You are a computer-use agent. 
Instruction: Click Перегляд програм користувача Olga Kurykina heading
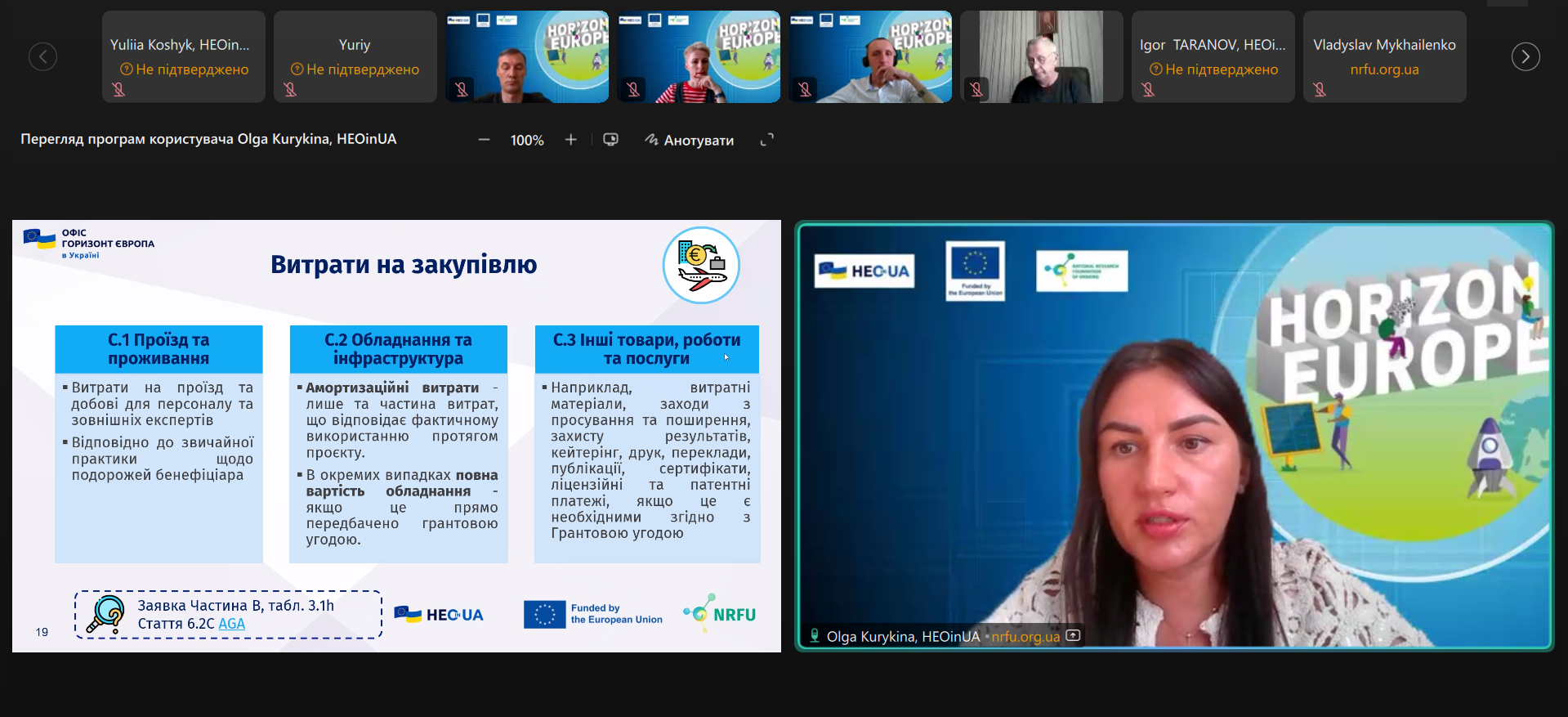[208, 139]
